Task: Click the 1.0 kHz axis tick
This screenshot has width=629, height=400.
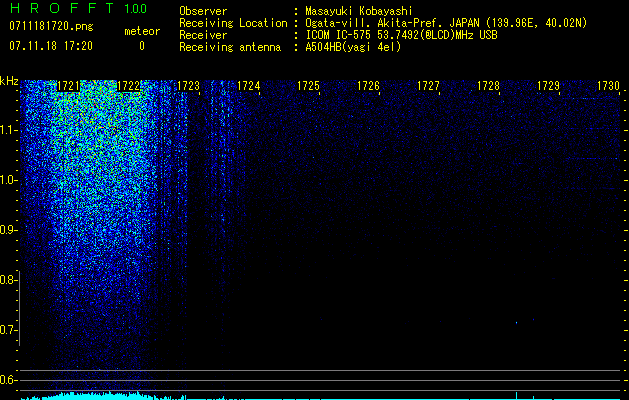Action: click(9, 180)
